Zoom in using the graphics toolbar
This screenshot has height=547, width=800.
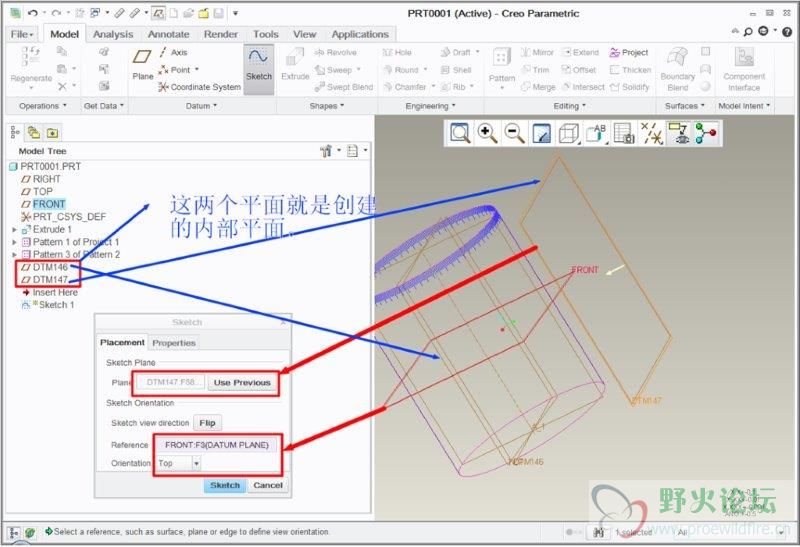coord(487,133)
